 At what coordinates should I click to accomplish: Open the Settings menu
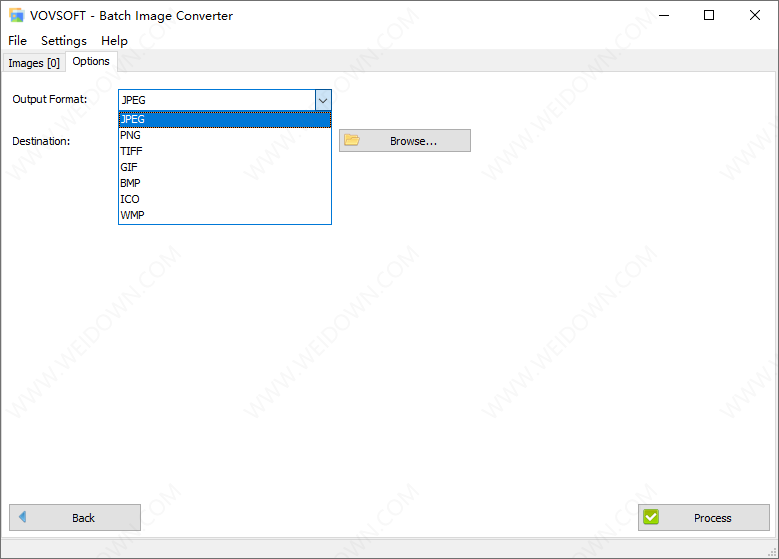pos(64,41)
